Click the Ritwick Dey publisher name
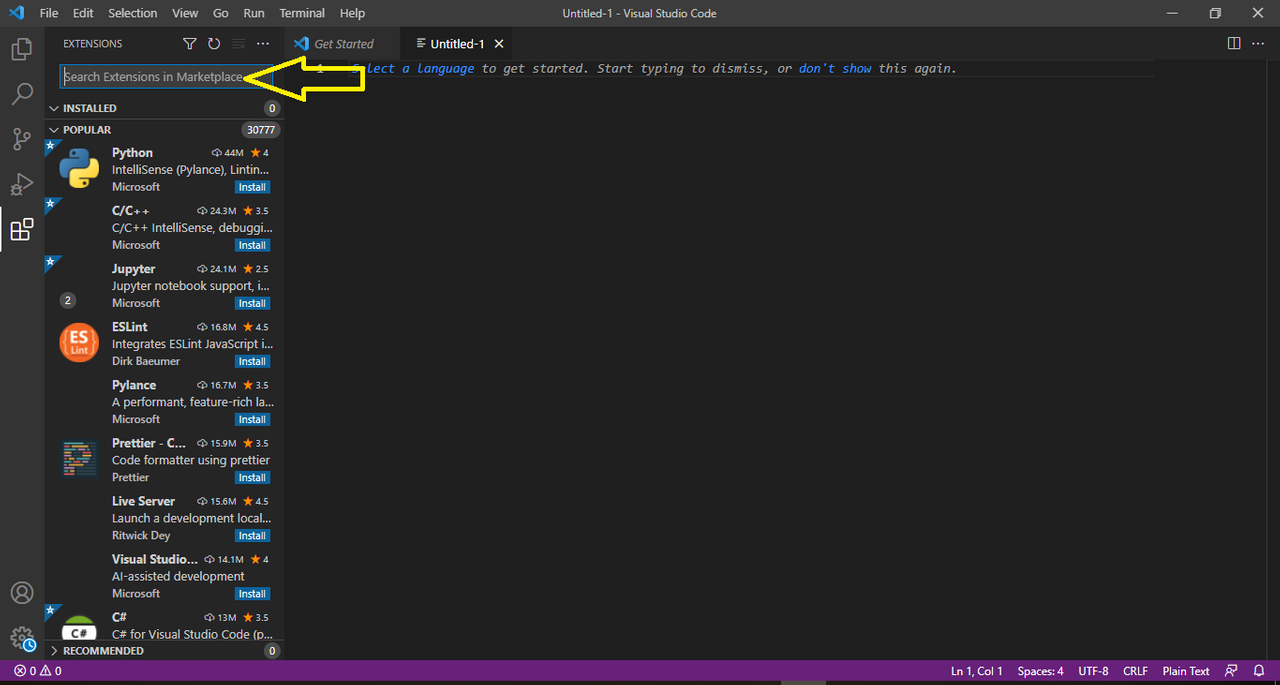The image size is (1280, 685). pyautogui.click(x=141, y=535)
